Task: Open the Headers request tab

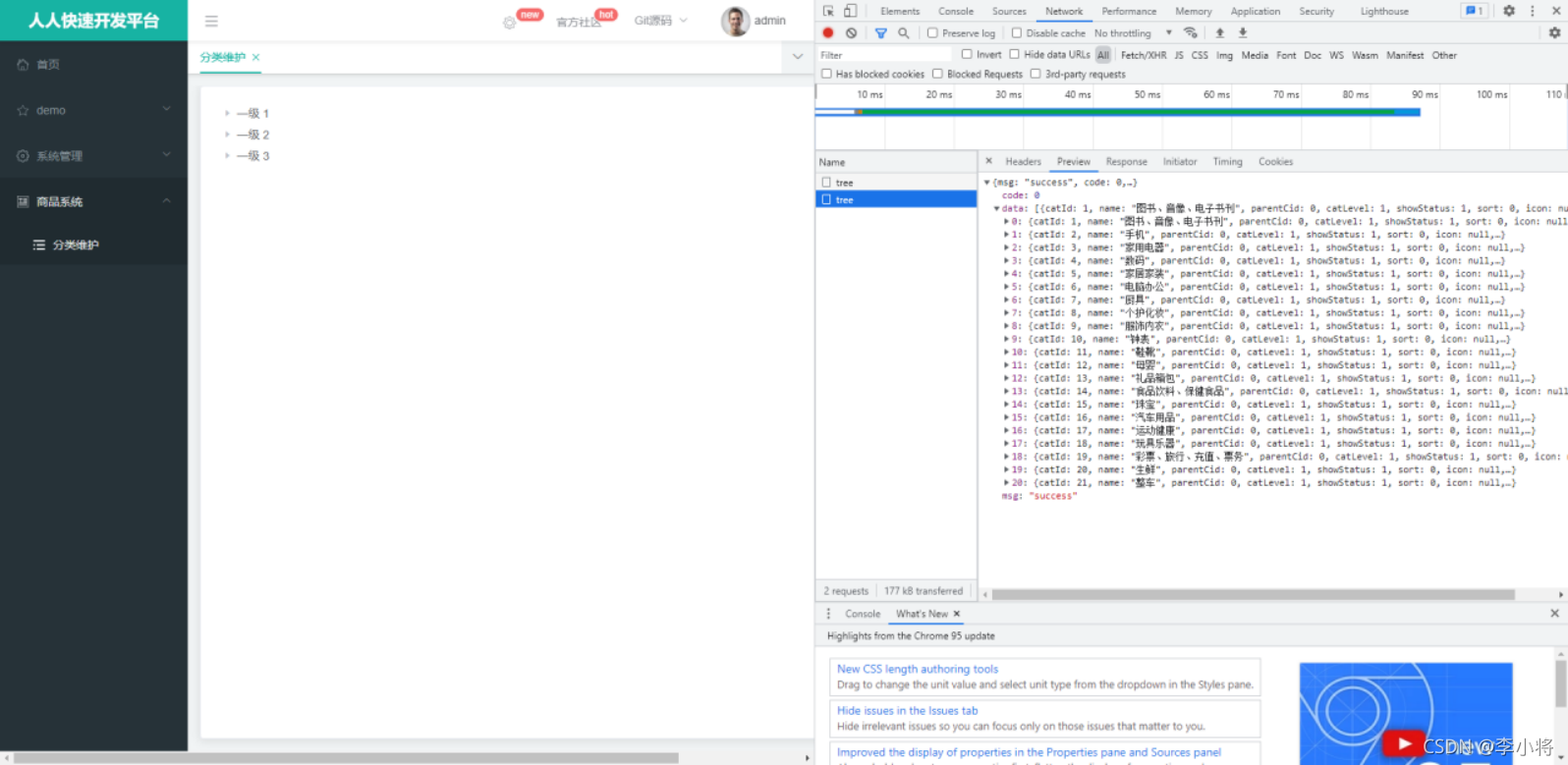Action: click(1023, 161)
